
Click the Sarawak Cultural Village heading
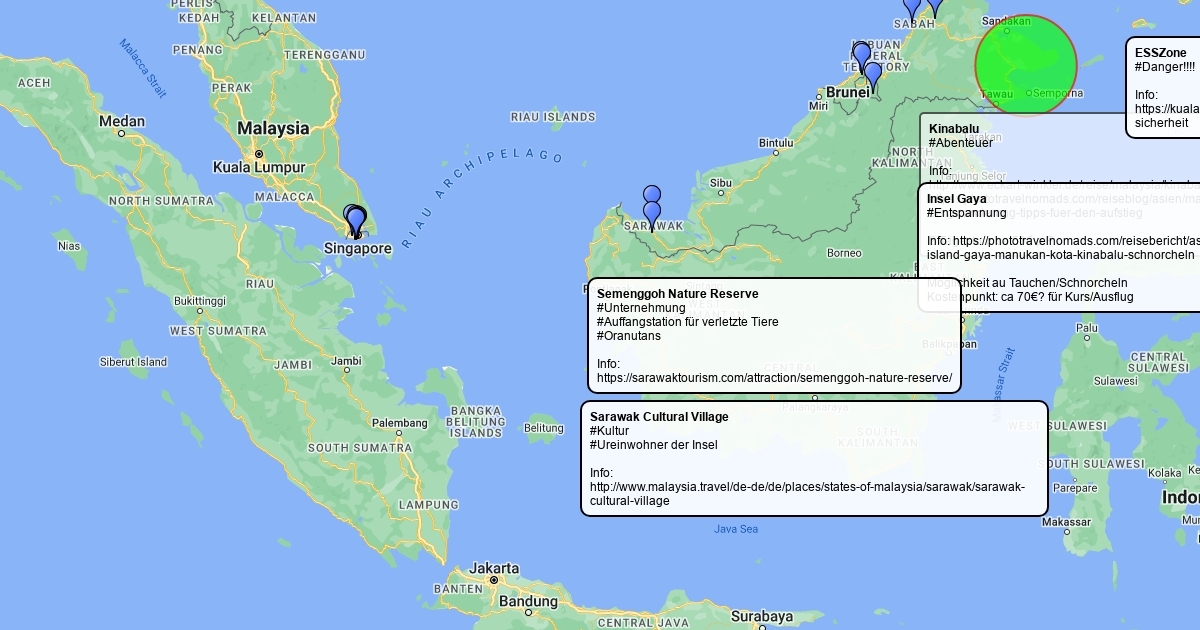pyautogui.click(x=659, y=417)
